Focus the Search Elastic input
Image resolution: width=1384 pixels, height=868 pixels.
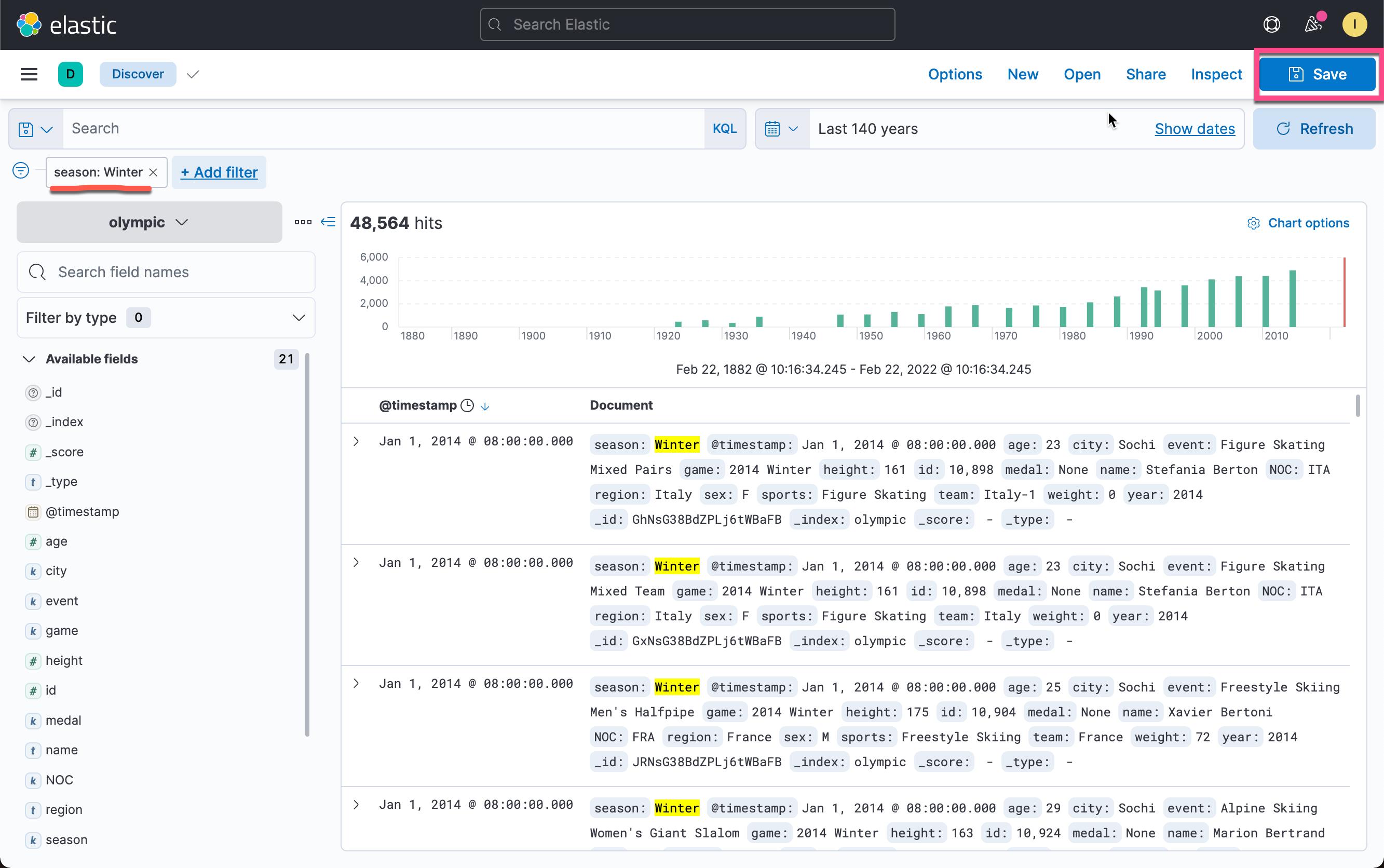[x=687, y=25]
